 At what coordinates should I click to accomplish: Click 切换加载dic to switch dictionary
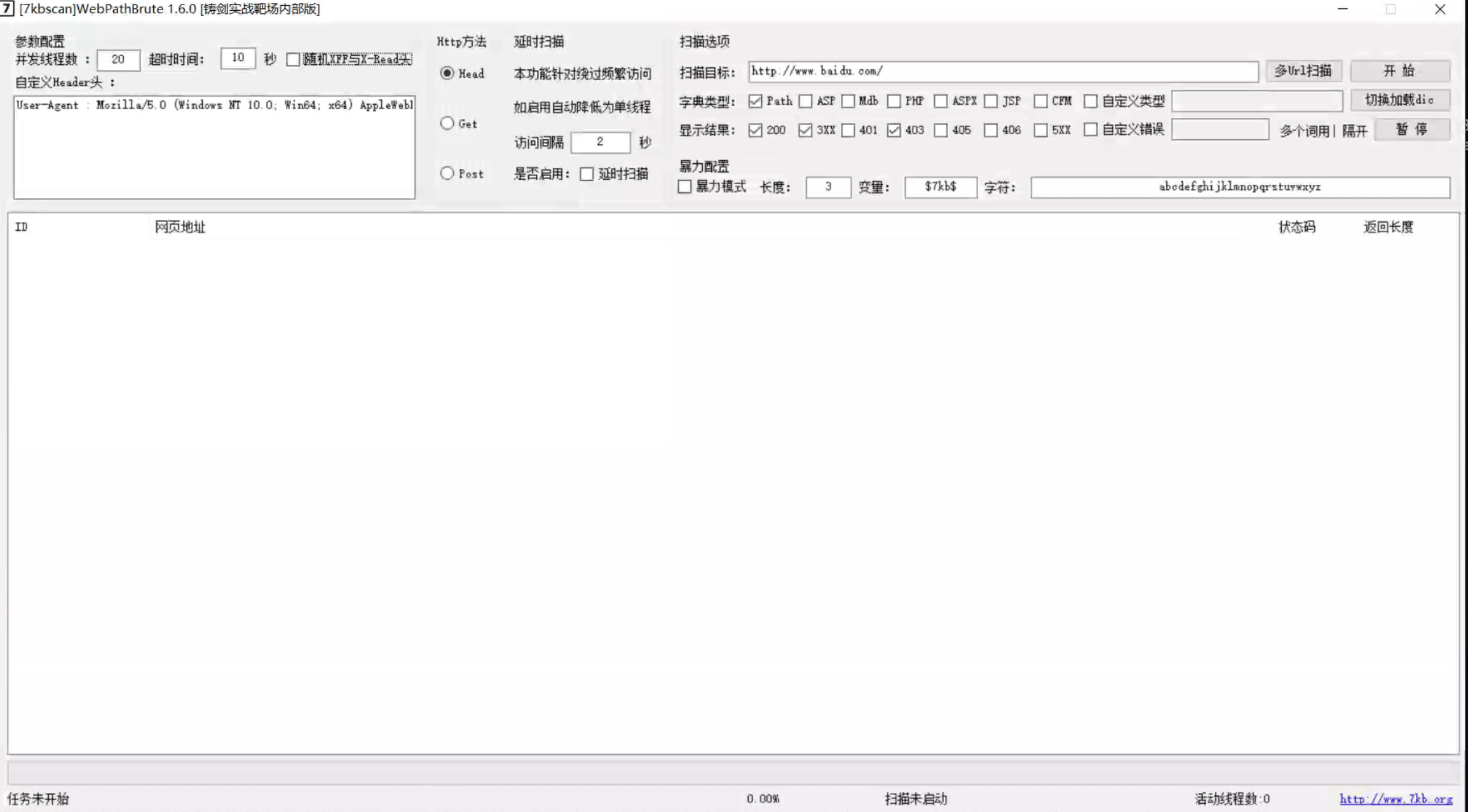tap(1399, 99)
